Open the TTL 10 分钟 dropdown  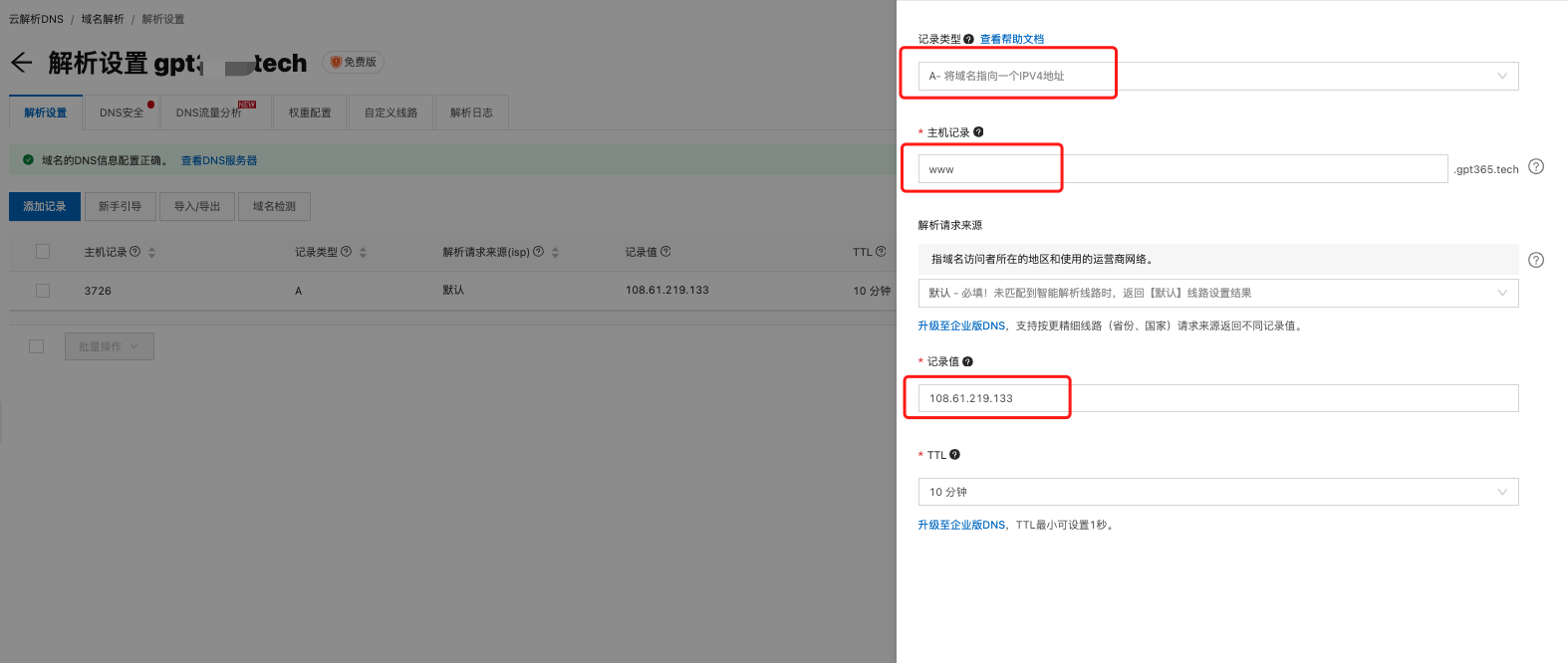1218,492
